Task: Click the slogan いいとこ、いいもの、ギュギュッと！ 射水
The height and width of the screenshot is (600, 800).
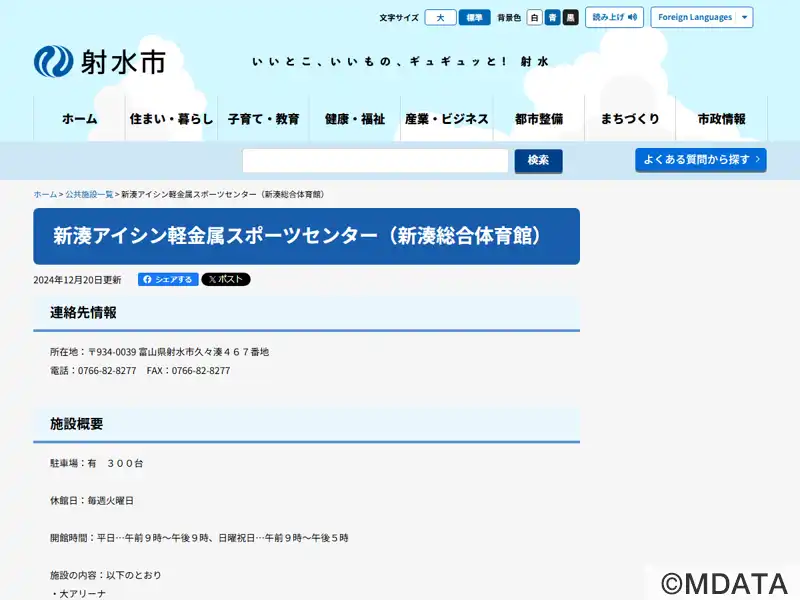Action: 401,62
